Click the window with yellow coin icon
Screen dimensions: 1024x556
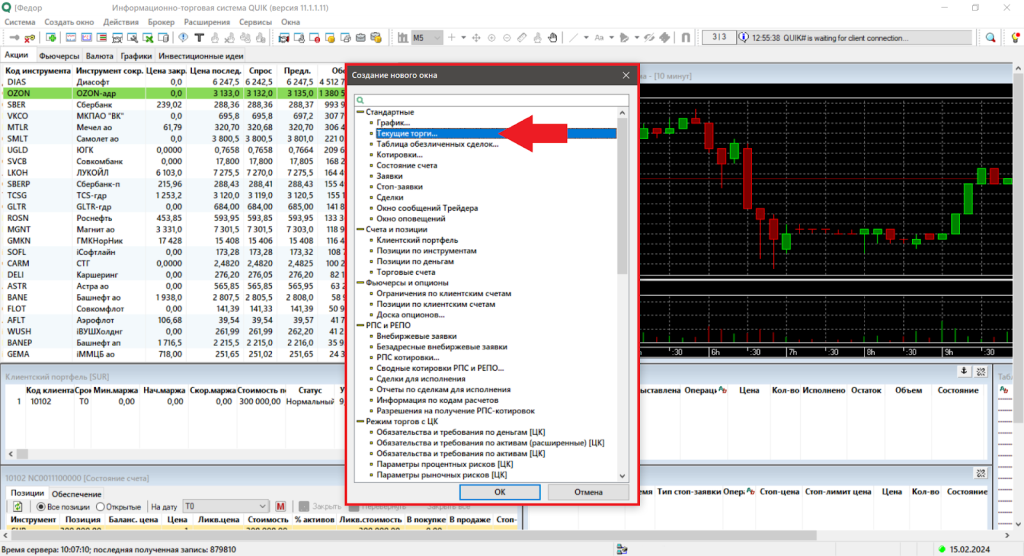(x=330, y=38)
